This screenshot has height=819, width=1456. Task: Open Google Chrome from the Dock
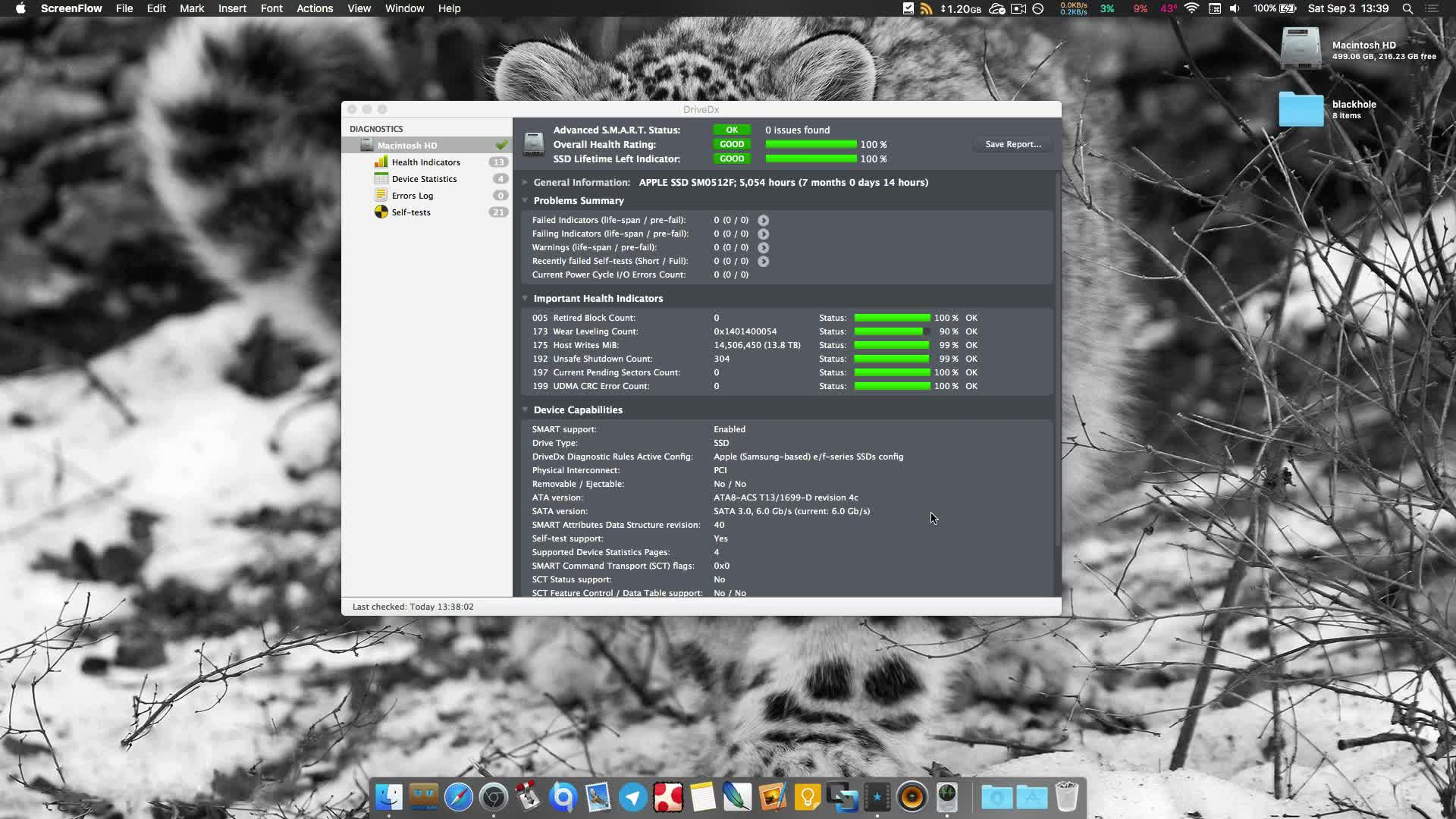click(494, 797)
